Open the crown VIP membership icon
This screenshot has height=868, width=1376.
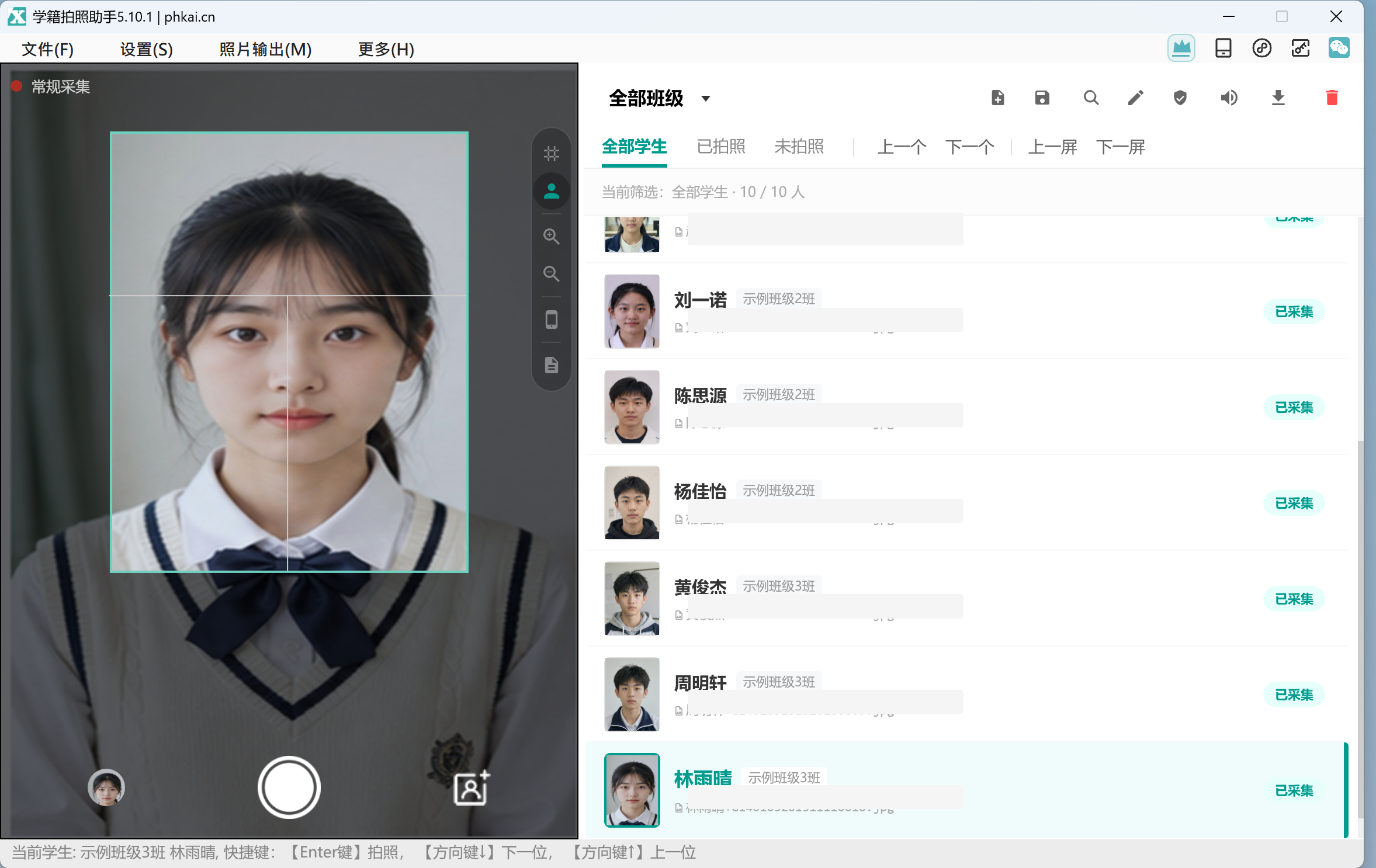pos(1181,48)
